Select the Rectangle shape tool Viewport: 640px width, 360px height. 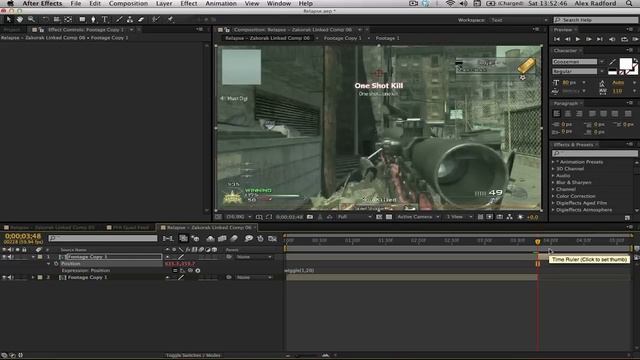coord(82,19)
